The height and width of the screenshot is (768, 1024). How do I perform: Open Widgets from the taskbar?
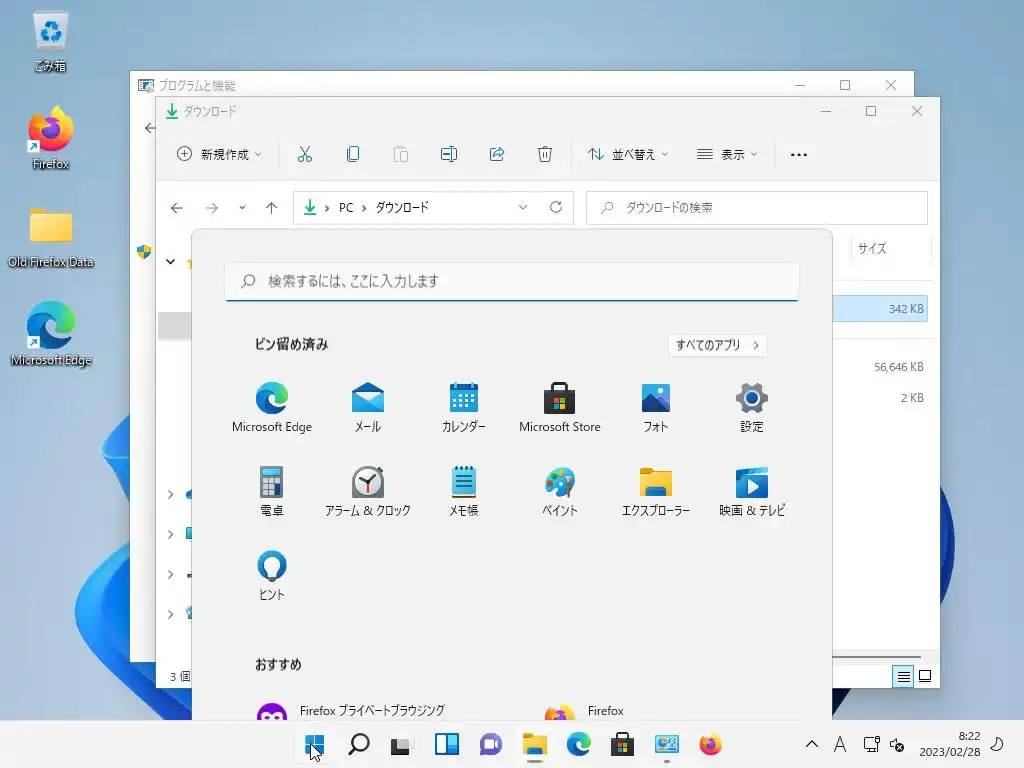click(x=447, y=744)
